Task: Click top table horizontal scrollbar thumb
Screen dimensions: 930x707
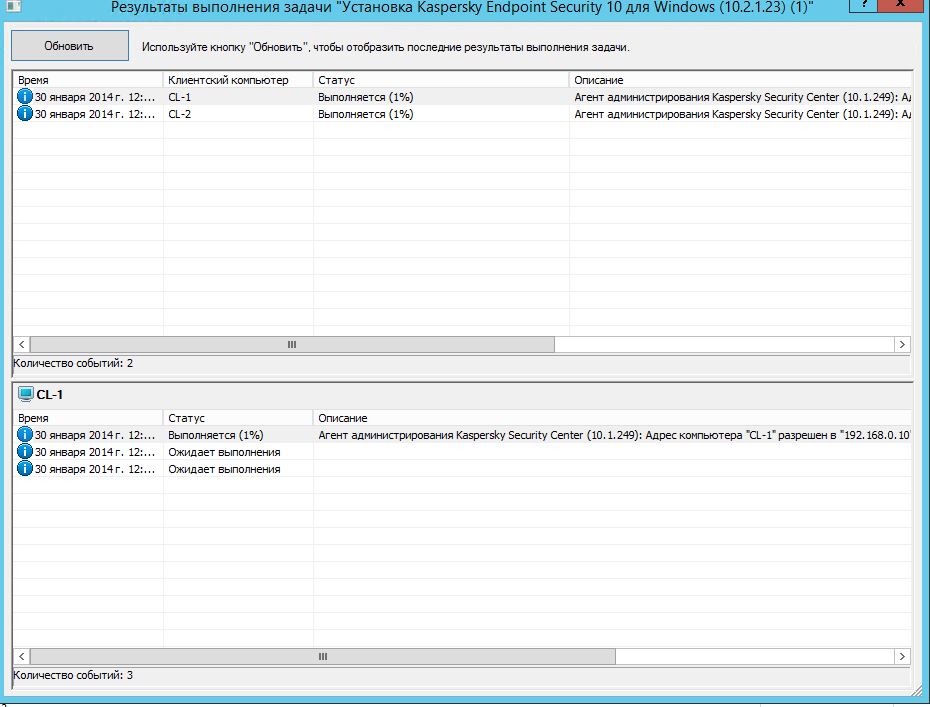Action: click(x=292, y=345)
